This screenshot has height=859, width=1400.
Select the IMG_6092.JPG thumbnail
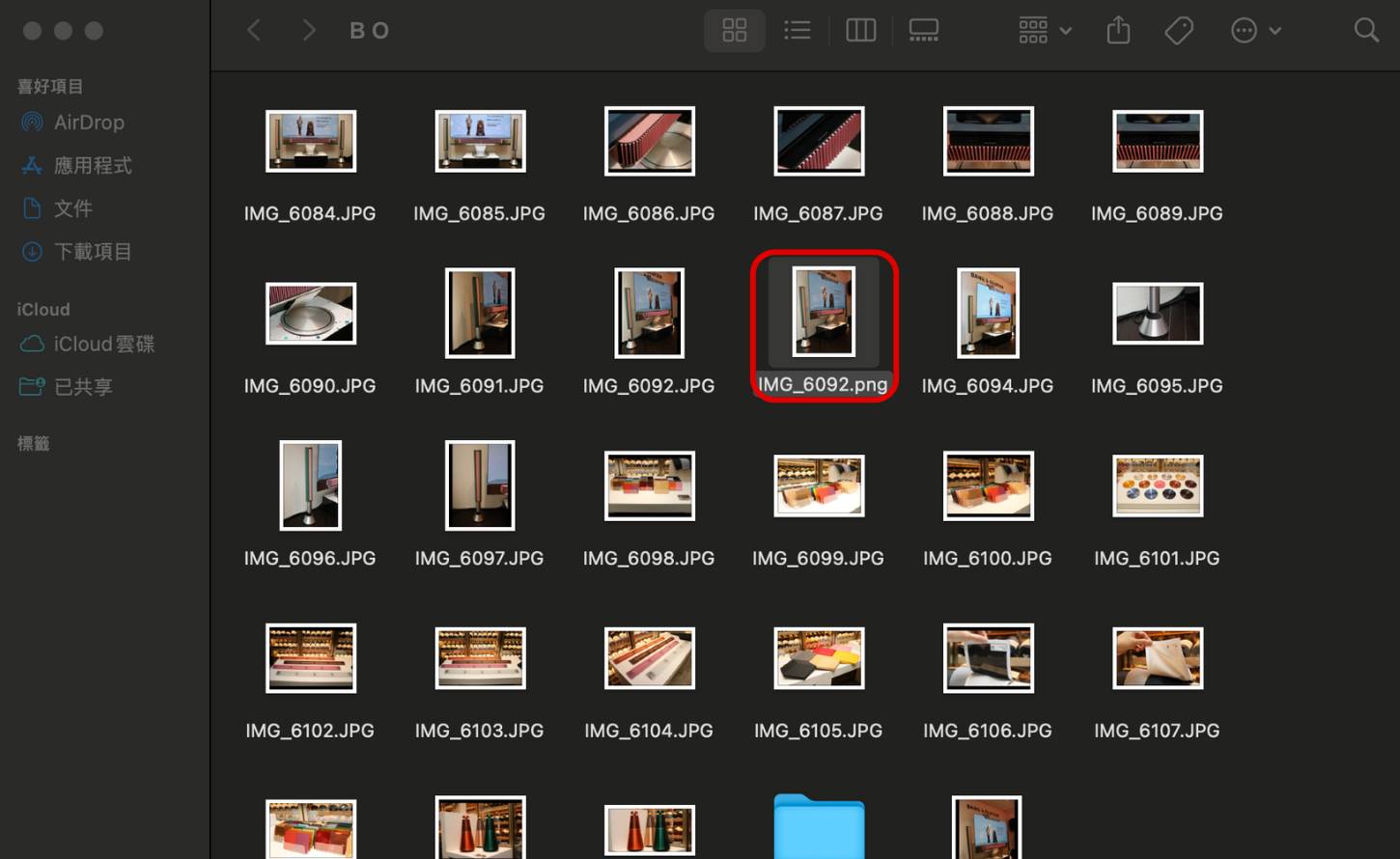tap(649, 313)
